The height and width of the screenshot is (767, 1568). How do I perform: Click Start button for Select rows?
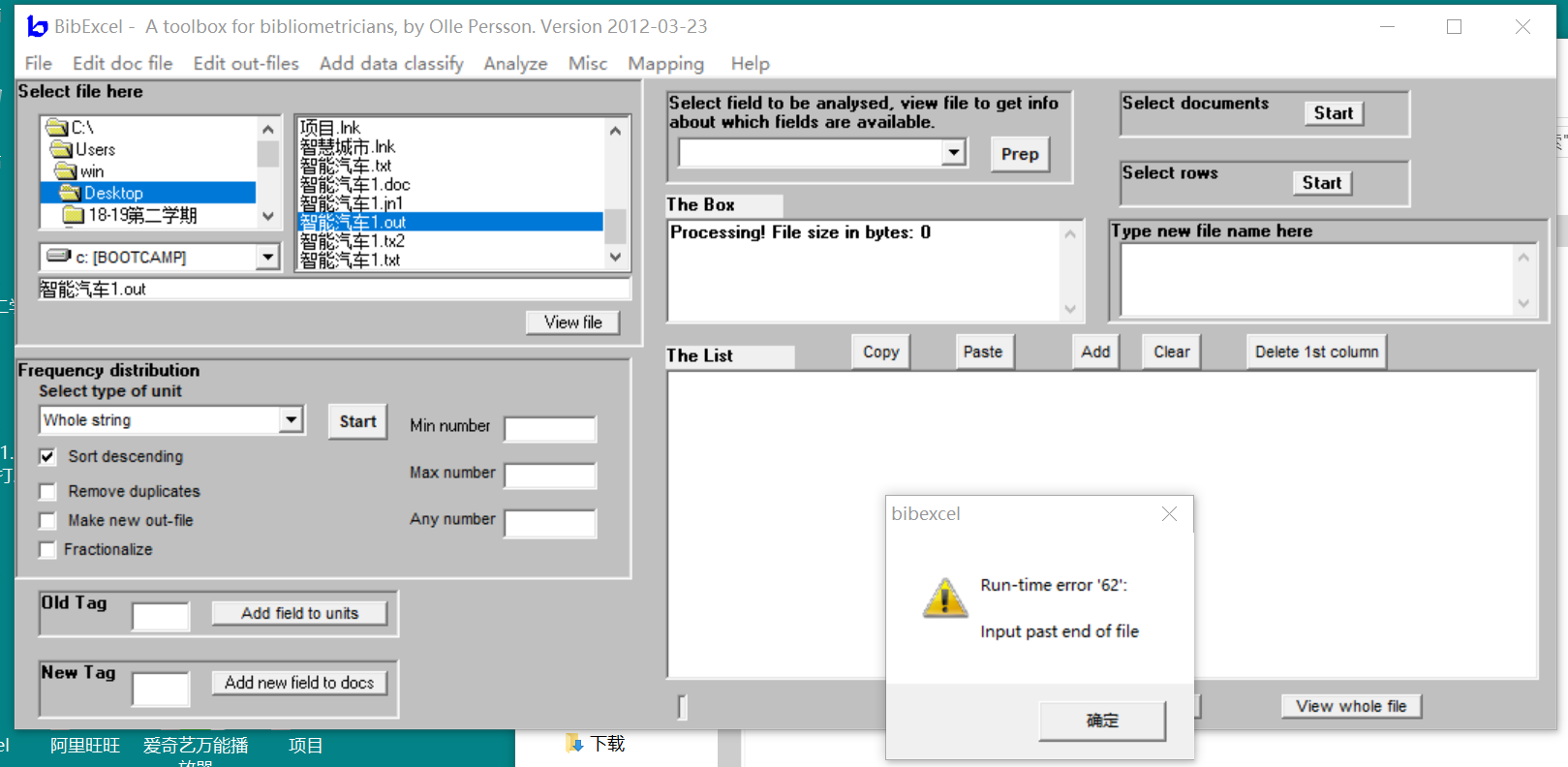point(1322,183)
